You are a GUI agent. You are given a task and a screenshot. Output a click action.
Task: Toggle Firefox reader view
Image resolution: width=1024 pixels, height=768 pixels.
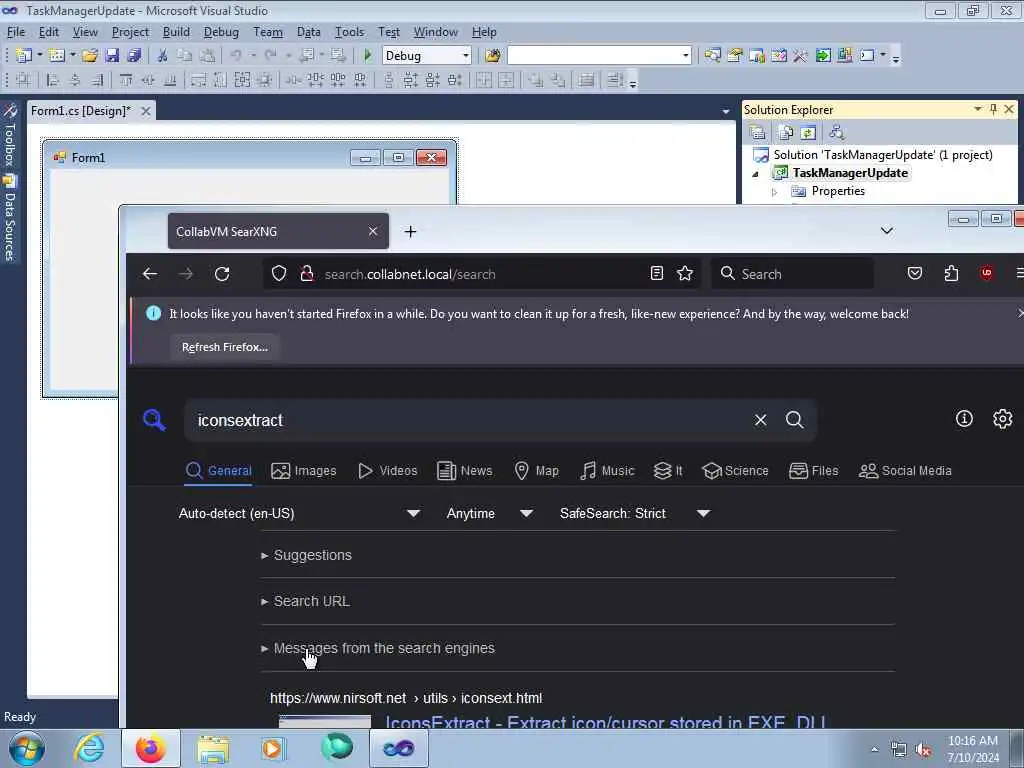(x=657, y=274)
